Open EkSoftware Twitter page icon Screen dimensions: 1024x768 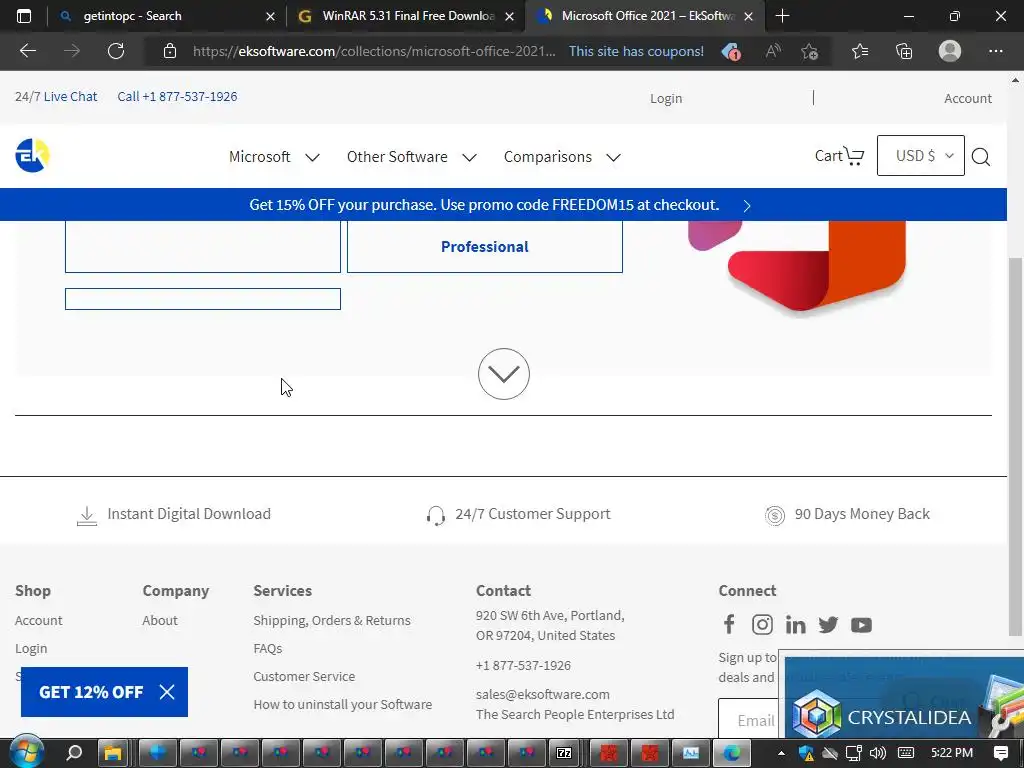point(828,624)
